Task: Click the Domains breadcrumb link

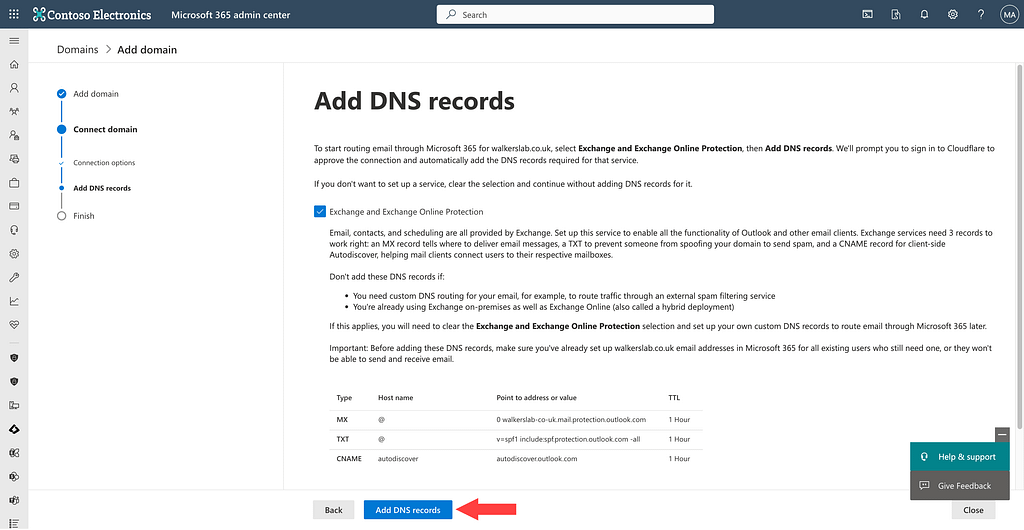Action: pyautogui.click(x=77, y=49)
